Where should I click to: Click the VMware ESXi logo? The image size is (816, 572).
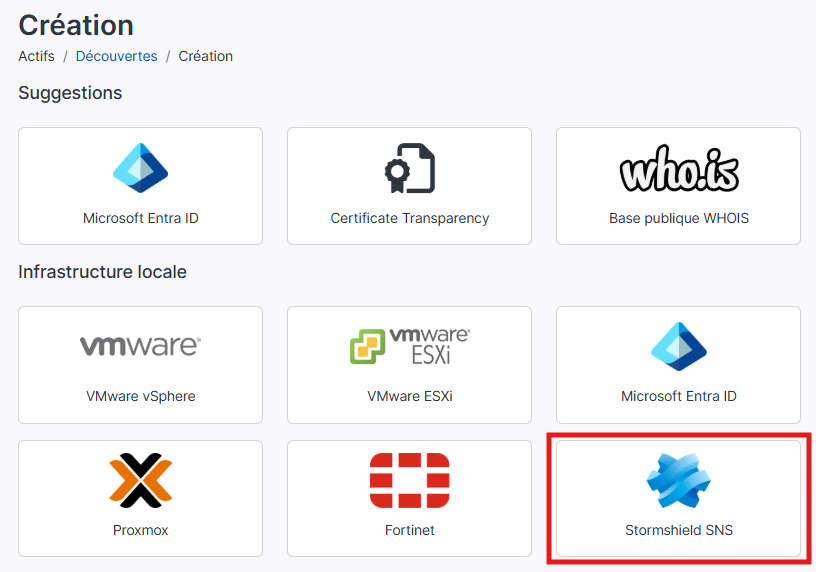coord(410,346)
